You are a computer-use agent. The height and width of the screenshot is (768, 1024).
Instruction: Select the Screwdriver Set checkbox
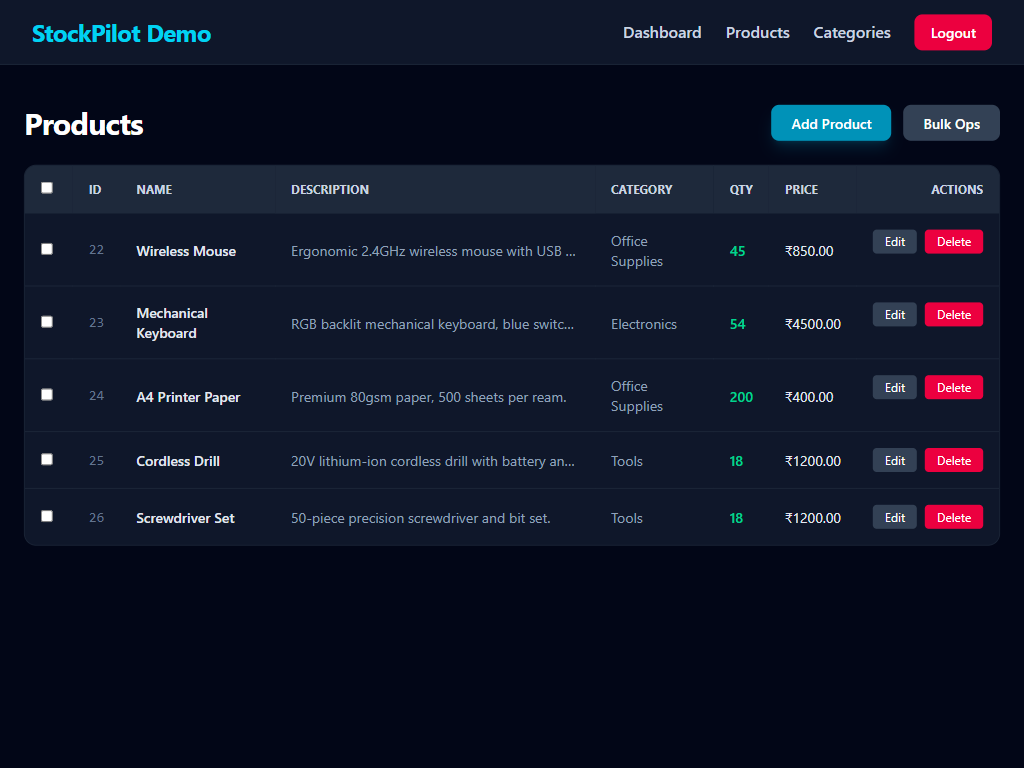pyautogui.click(x=47, y=517)
